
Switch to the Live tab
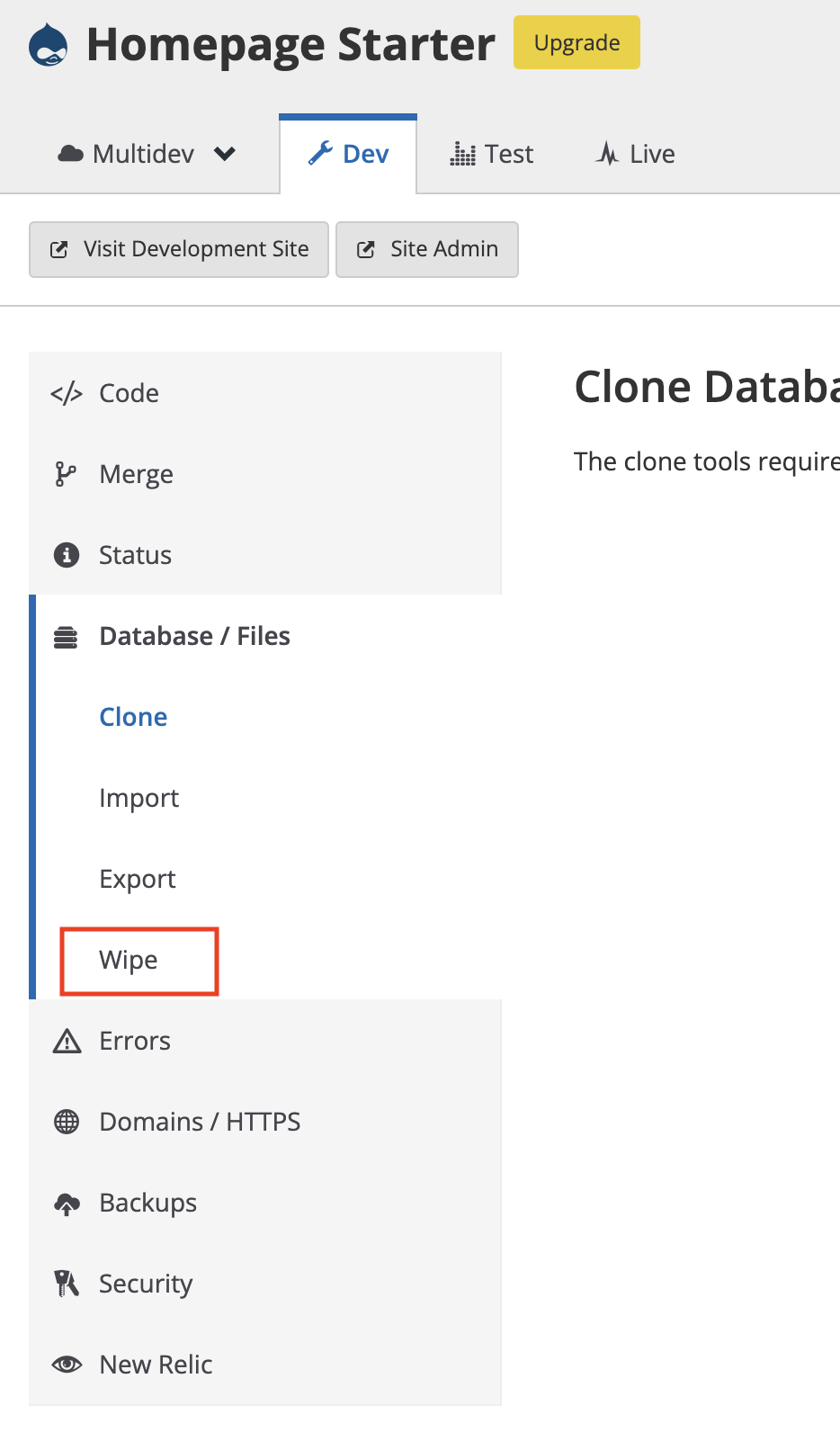pos(635,154)
